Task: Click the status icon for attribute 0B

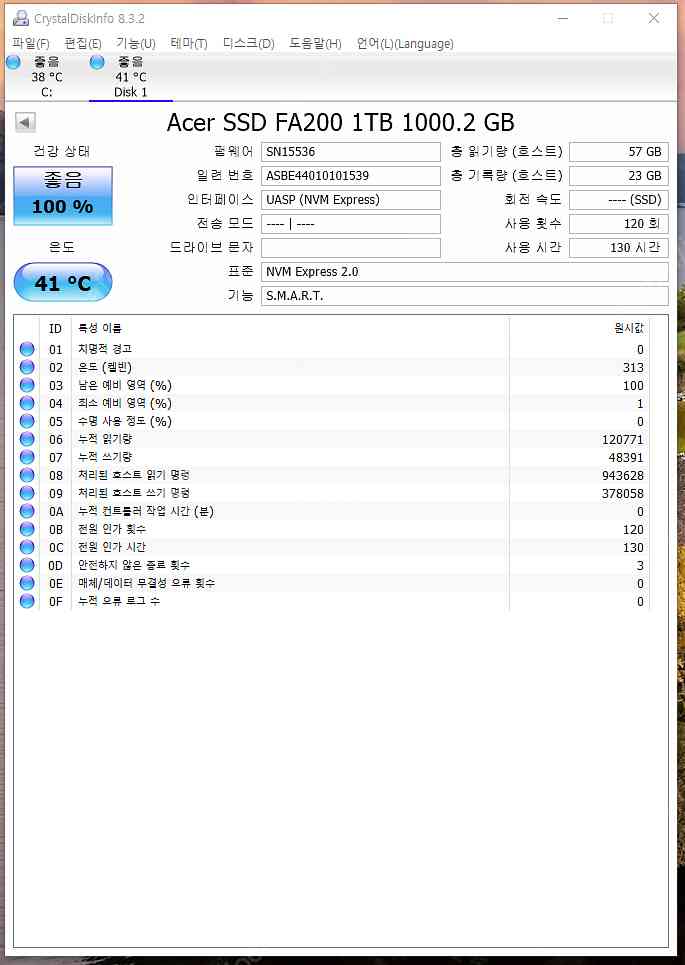Action: point(27,529)
